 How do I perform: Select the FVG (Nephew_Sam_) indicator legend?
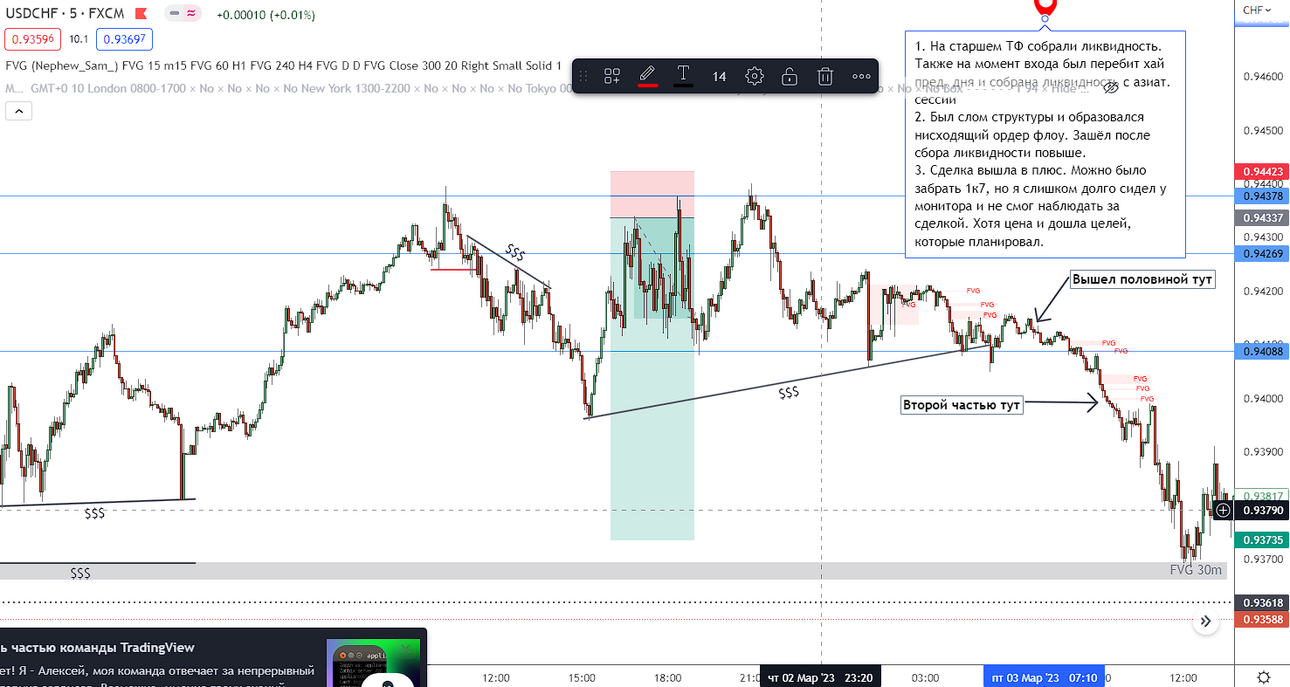click(x=283, y=64)
